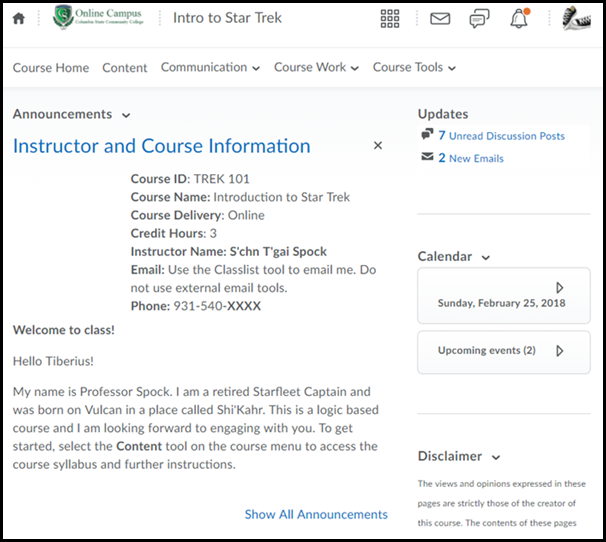
Task: Click the Course Delivery: Online line
Action: 198,215
